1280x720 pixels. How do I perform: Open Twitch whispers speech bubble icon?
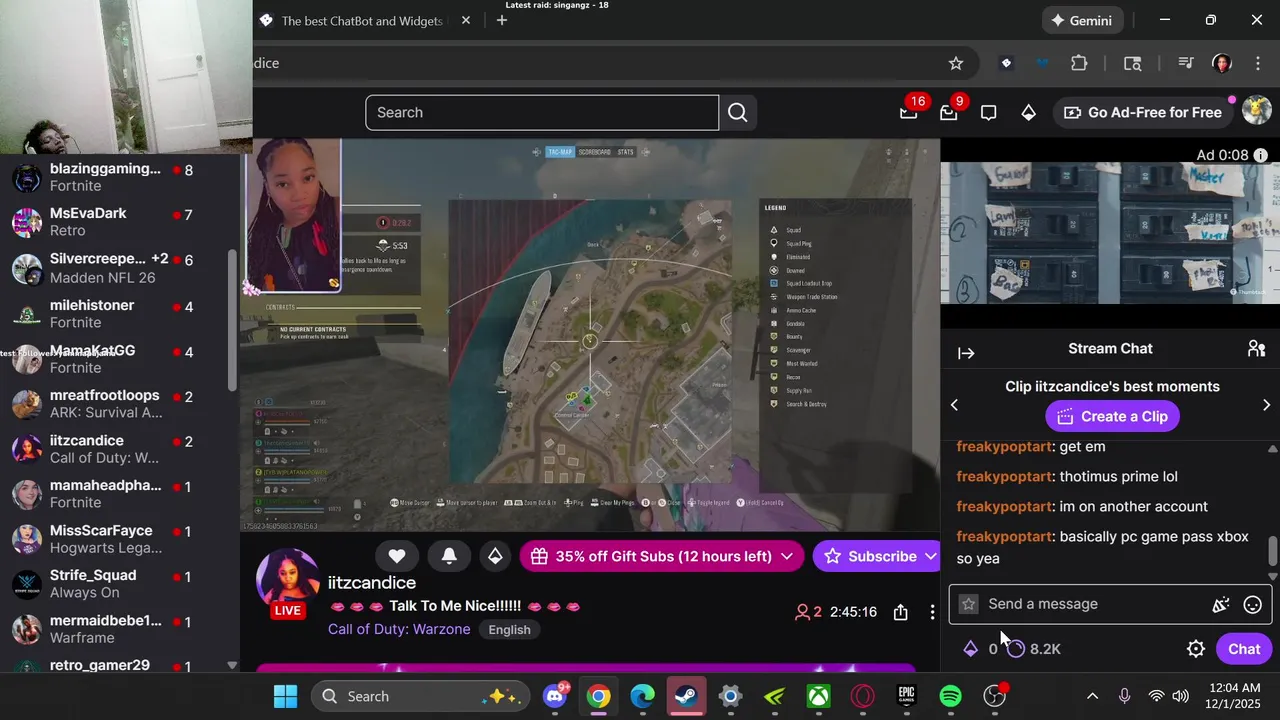988,112
